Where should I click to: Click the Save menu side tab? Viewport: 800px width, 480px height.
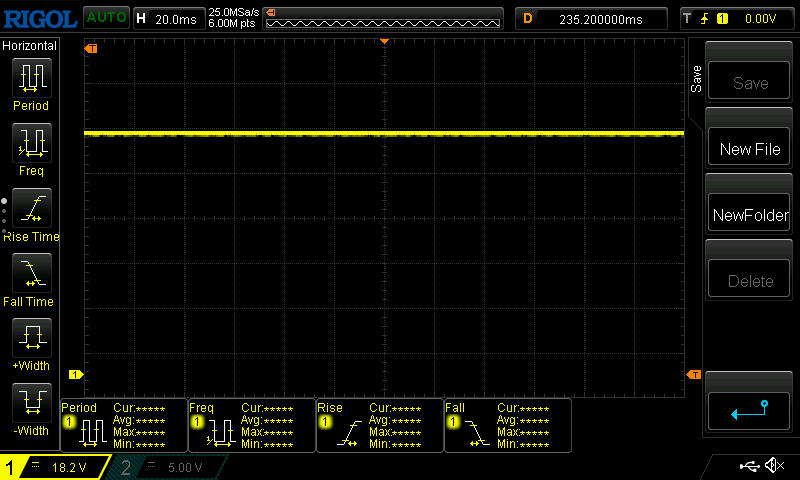(x=696, y=80)
